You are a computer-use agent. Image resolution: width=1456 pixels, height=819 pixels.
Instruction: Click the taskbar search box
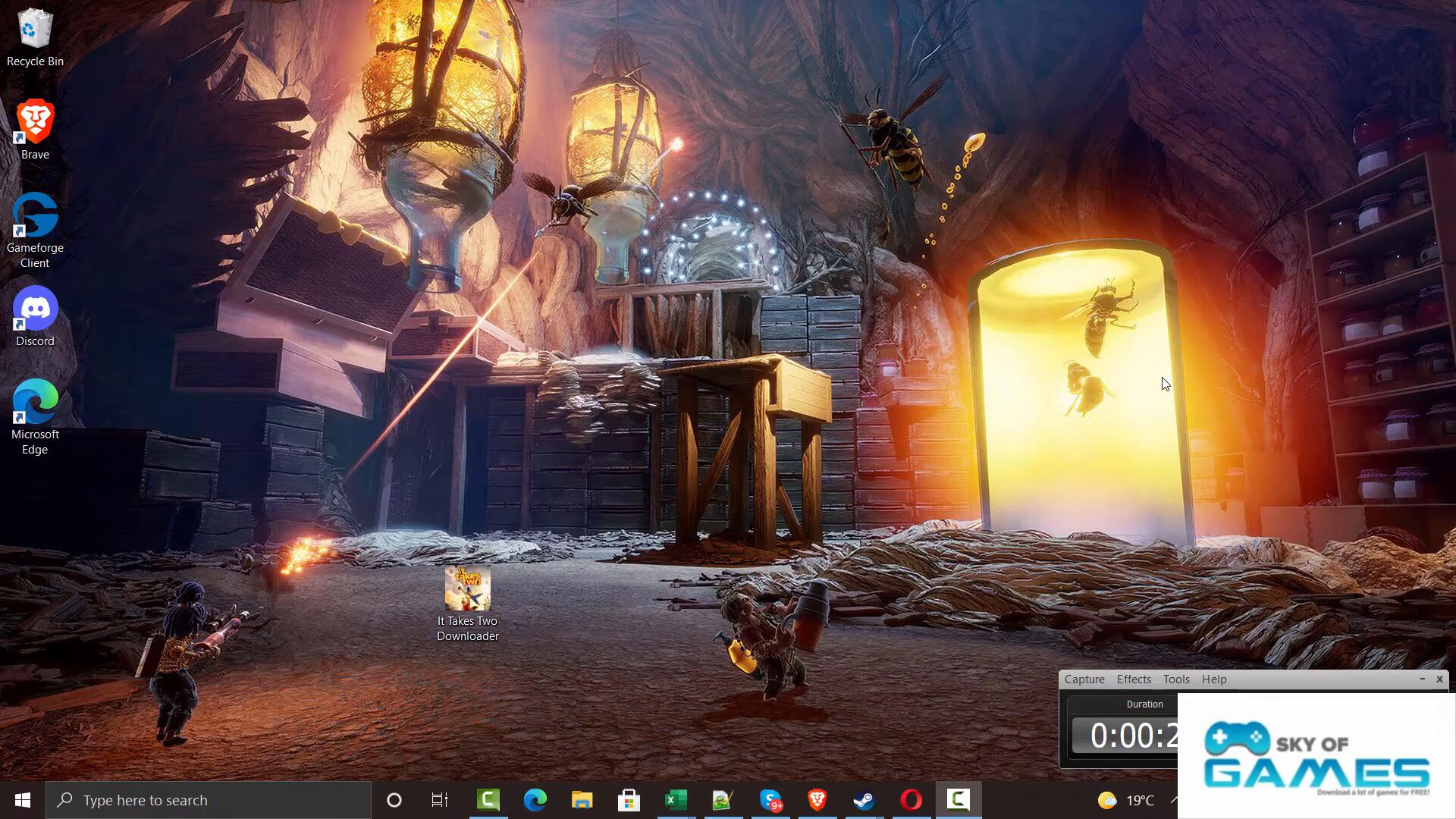pyautogui.click(x=209, y=800)
